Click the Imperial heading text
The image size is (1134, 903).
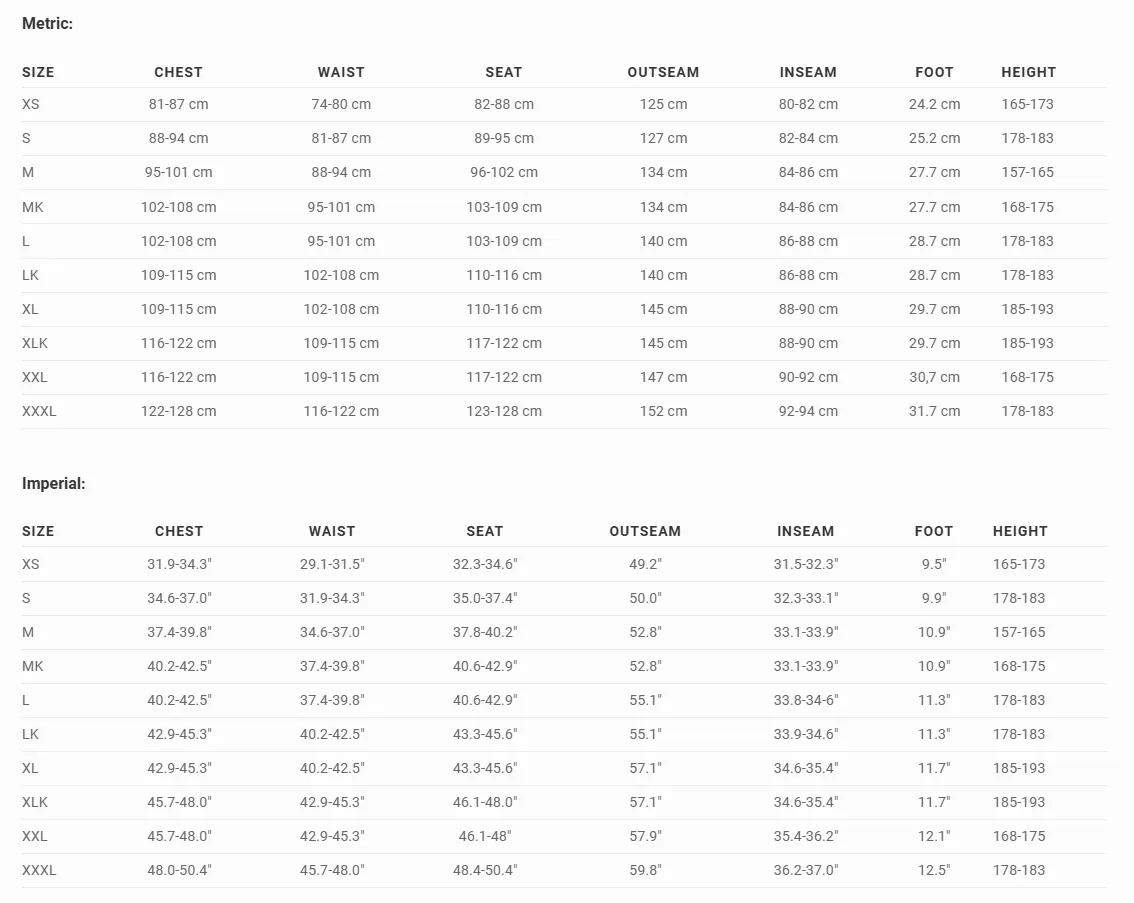click(54, 483)
